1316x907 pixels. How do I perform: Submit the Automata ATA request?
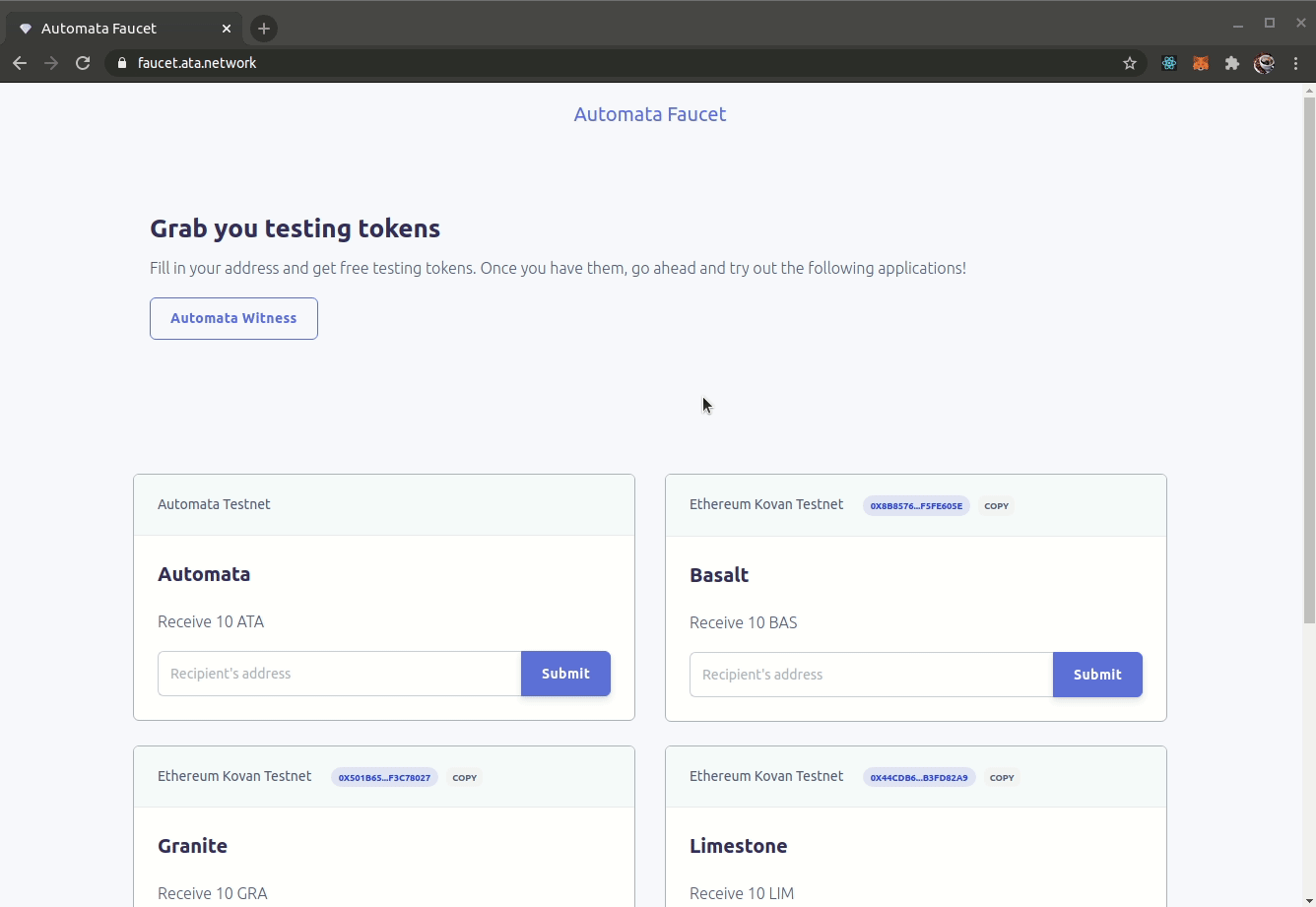[x=565, y=674]
